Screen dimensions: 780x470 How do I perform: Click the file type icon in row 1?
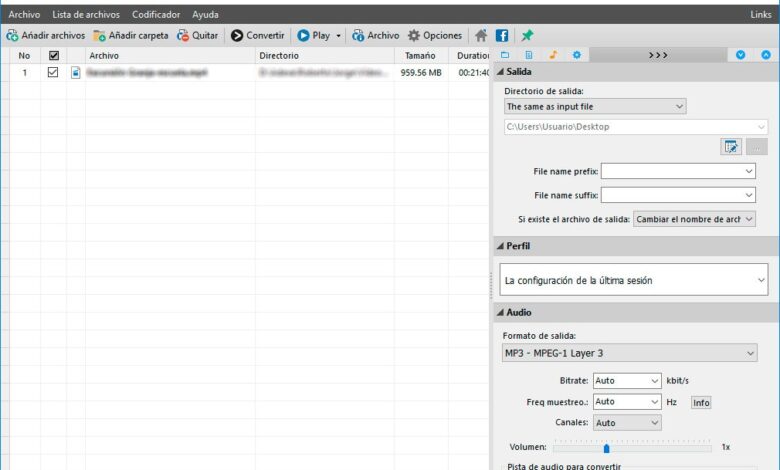pyautogui.click(x=76, y=73)
